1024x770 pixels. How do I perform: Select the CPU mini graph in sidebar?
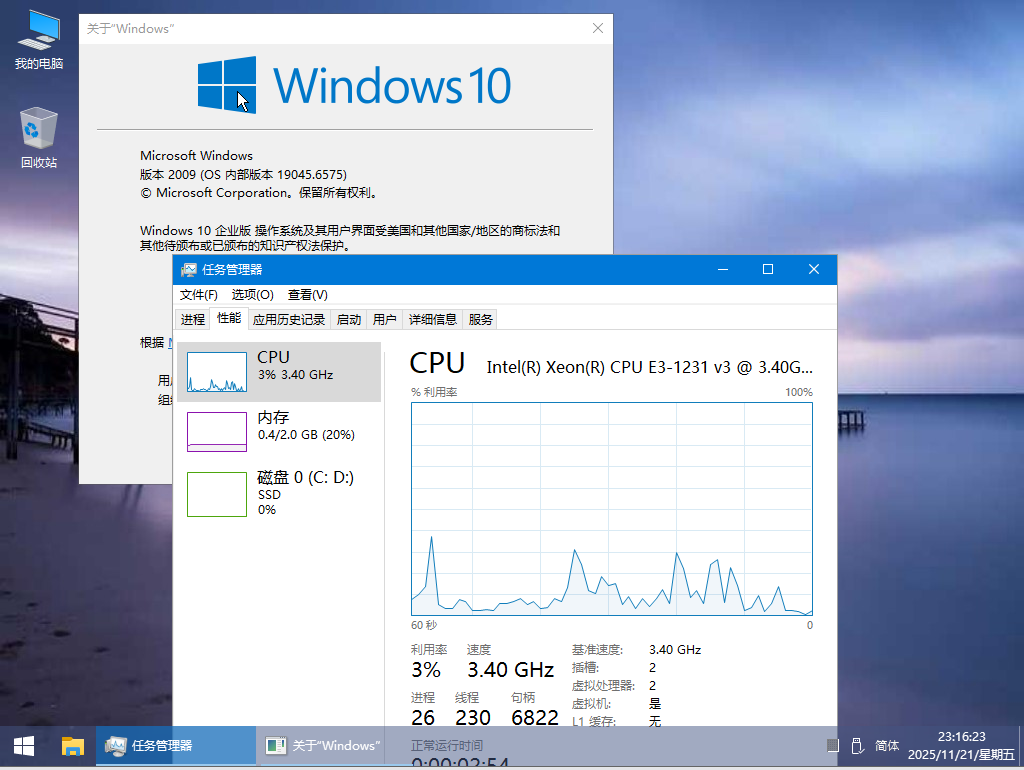[217, 372]
